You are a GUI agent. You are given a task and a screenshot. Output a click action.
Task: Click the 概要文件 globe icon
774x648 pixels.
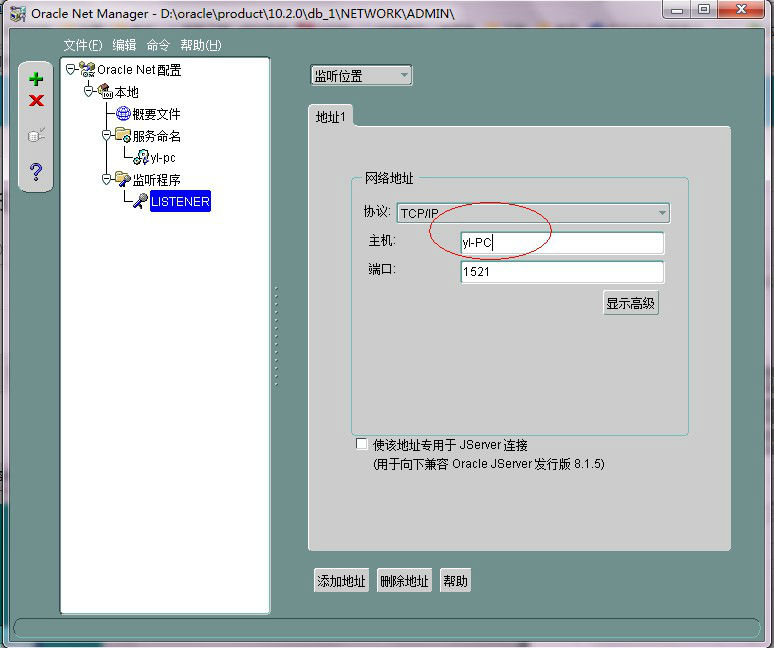tap(123, 114)
